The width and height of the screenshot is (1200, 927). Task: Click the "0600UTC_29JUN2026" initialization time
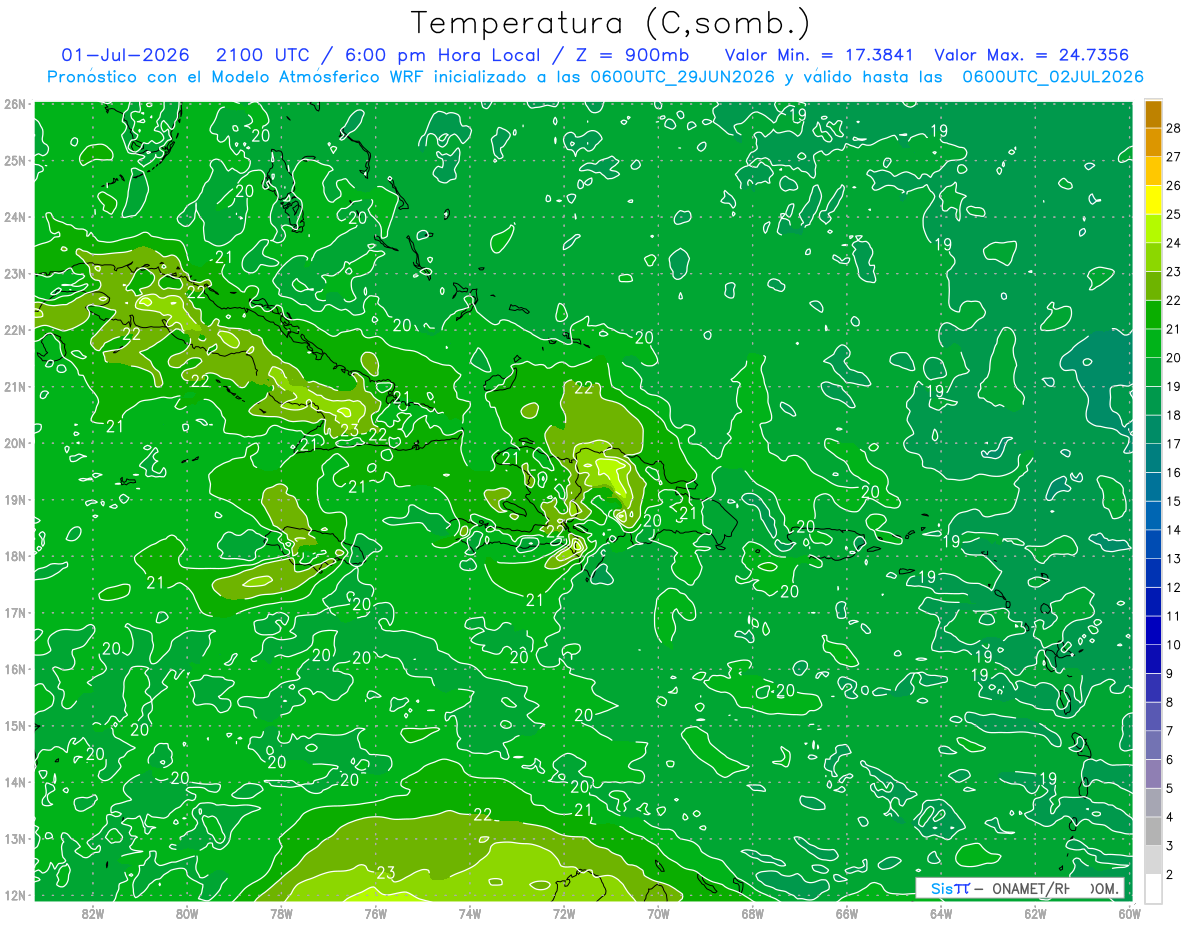pyautogui.click(x=682, y=77)
